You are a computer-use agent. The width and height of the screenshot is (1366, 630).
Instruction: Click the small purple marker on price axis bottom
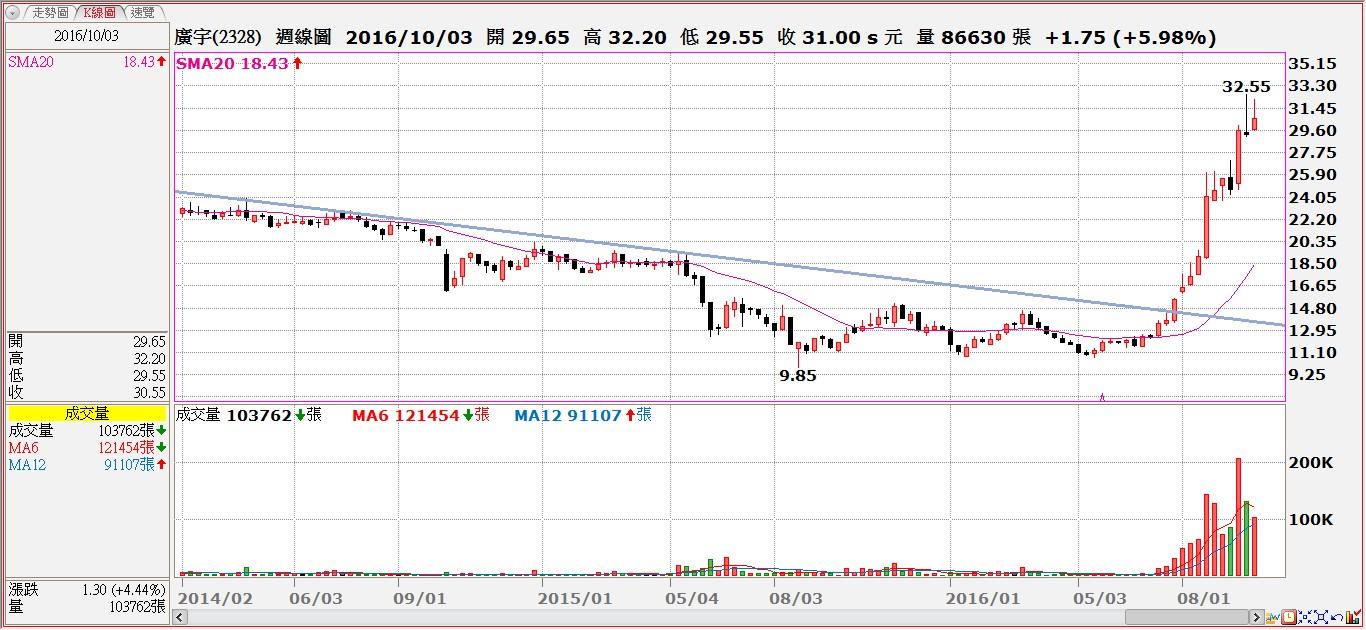[x=1102, y=397]
